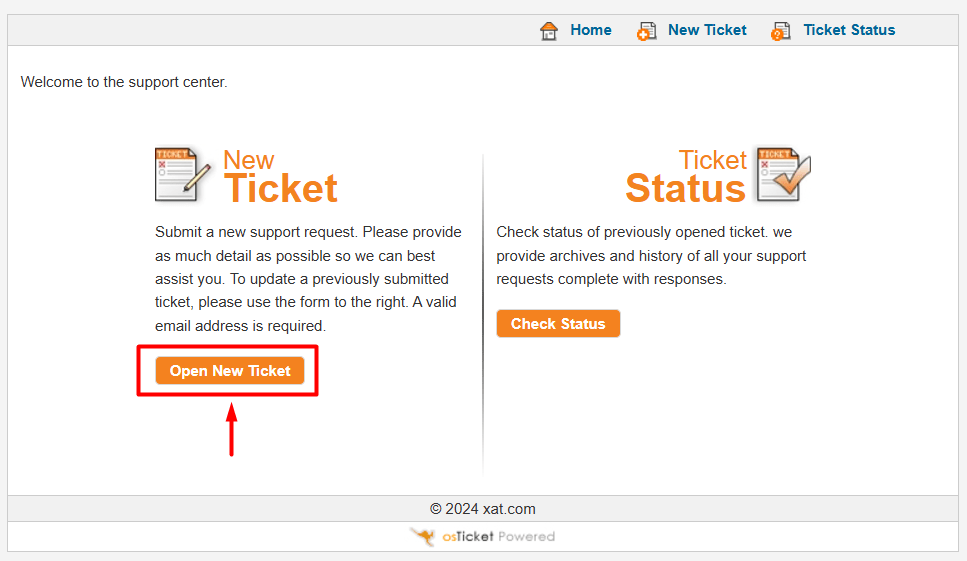
Task: Click the Home house icon
Action: click(x=549, y=31)
